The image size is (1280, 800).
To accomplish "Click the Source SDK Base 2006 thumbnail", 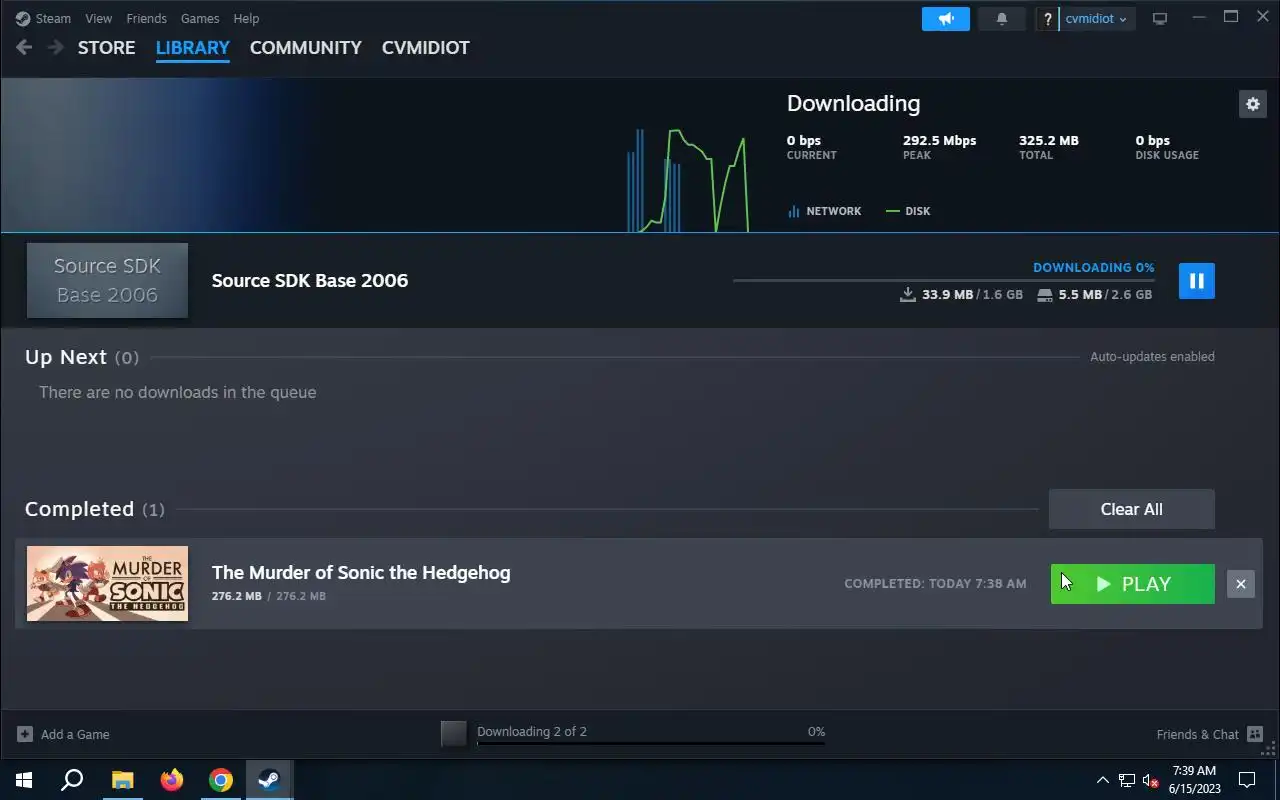I will tap(107, 280).
